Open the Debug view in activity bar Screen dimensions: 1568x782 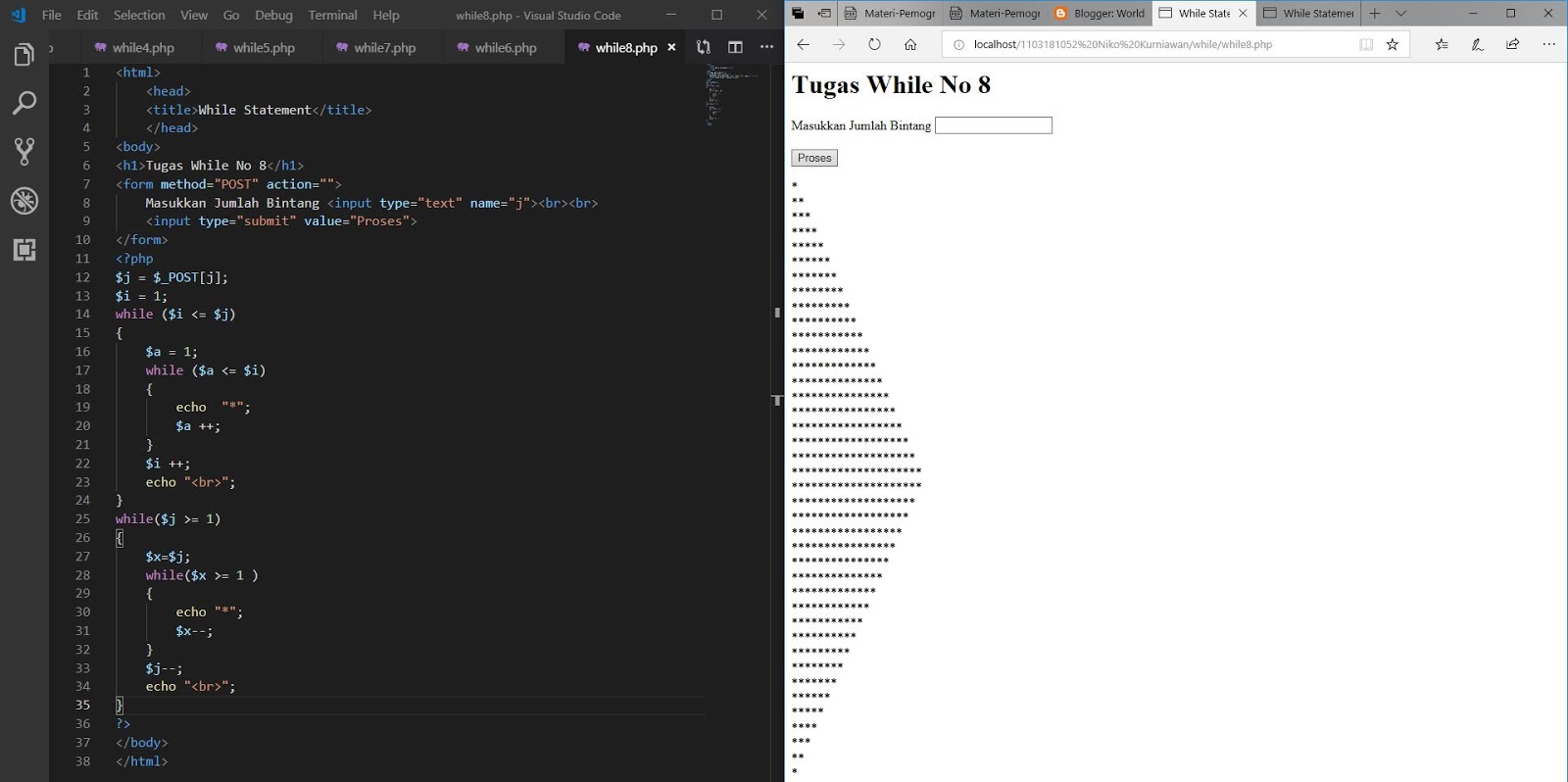point(24,200)
